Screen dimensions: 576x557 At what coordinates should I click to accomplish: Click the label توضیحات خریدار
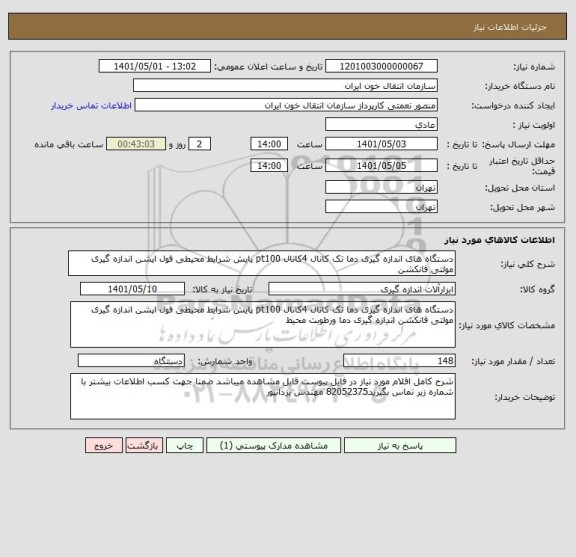[525, 397]
